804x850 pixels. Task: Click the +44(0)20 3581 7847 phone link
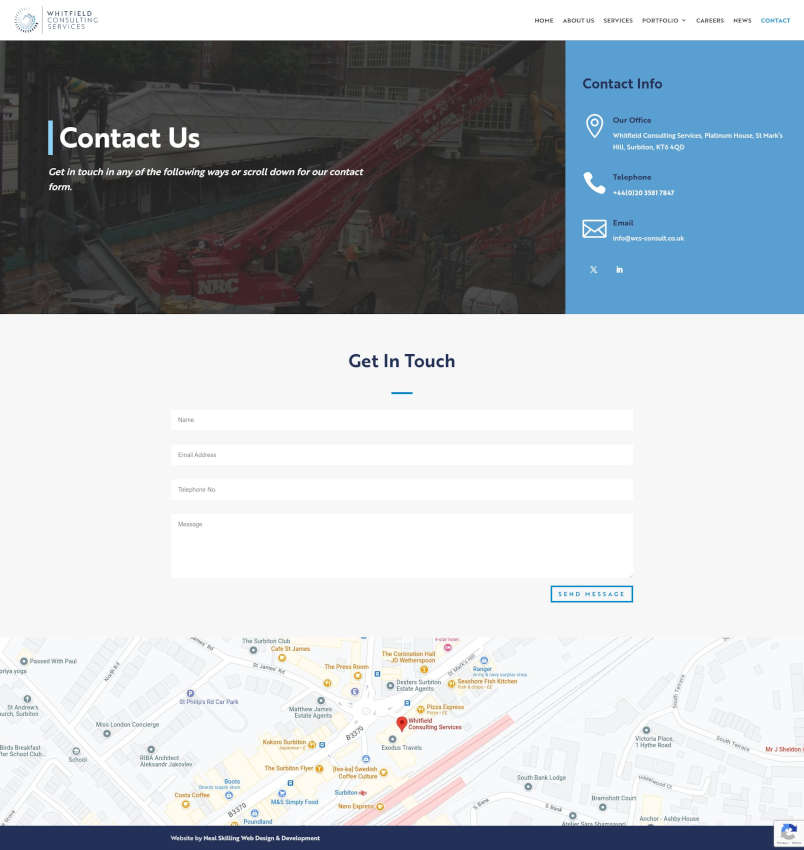[643, 193]
